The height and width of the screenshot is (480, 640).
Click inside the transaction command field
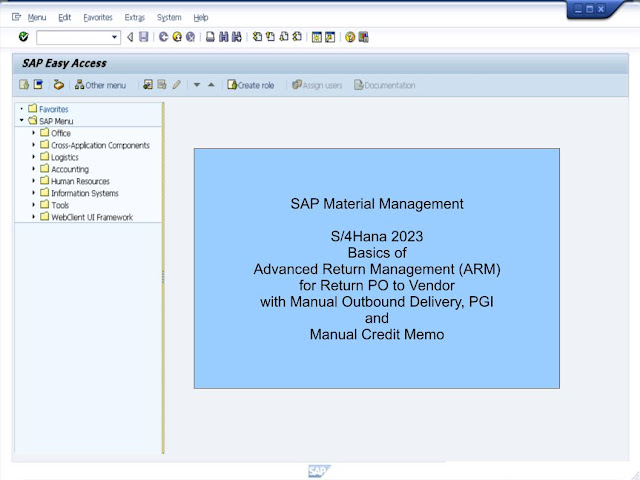tap(73, 38)
